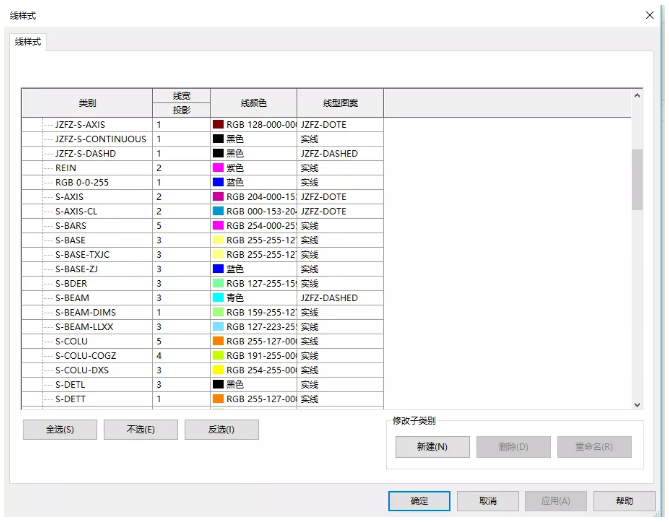Open the line pattern cell for S-BARS
The width and height of the screenshot is (669, 522).
click(340, 226)
